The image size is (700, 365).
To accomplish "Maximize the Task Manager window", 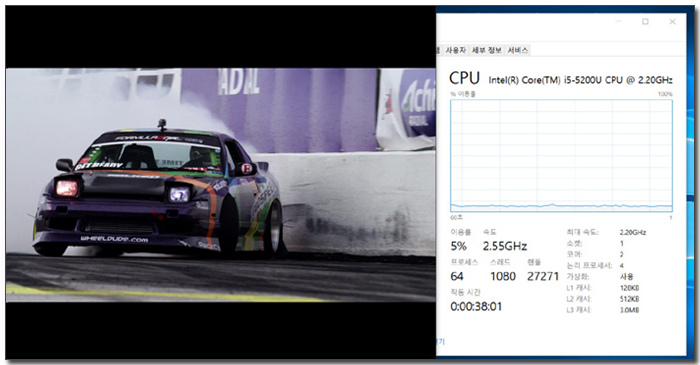I will [x=645, y=21].
